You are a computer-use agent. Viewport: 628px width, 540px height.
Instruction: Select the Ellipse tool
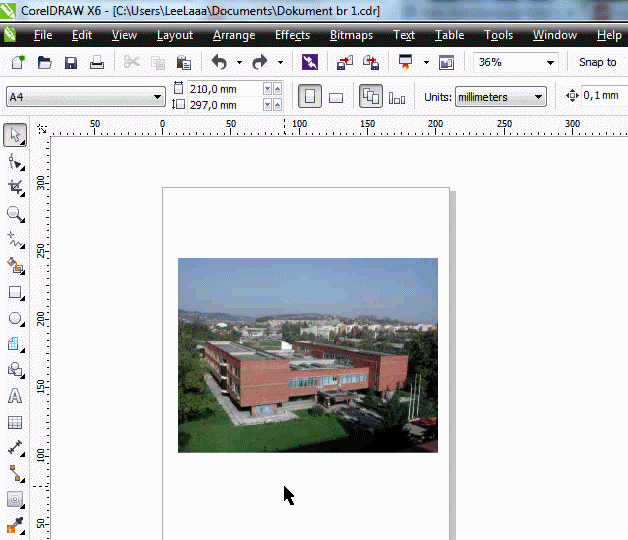coord(15,318)
